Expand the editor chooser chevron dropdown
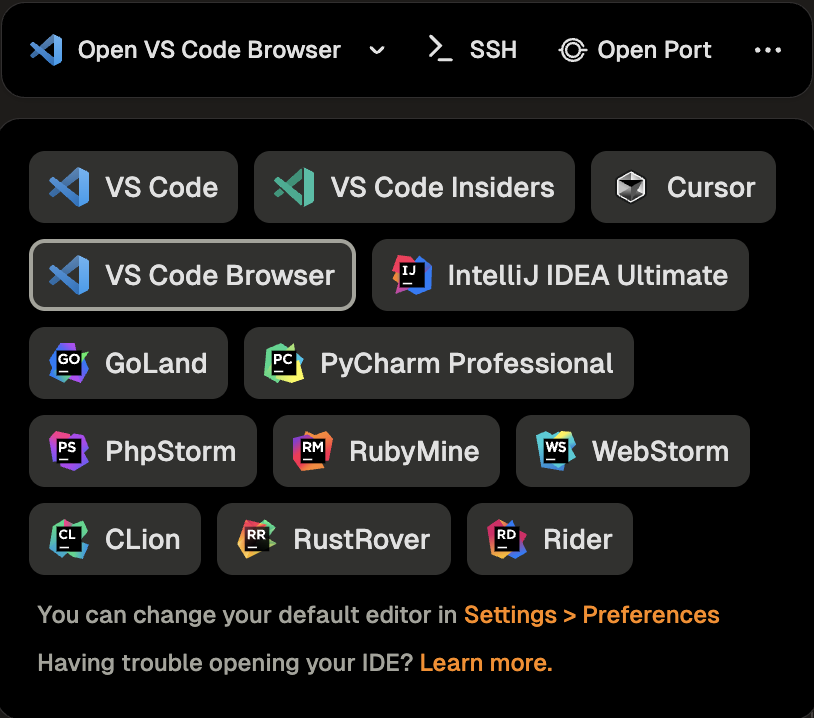Image resolution: width=814 pixels, height=718 pixels. pyautogui.click(x=377, y=50)
